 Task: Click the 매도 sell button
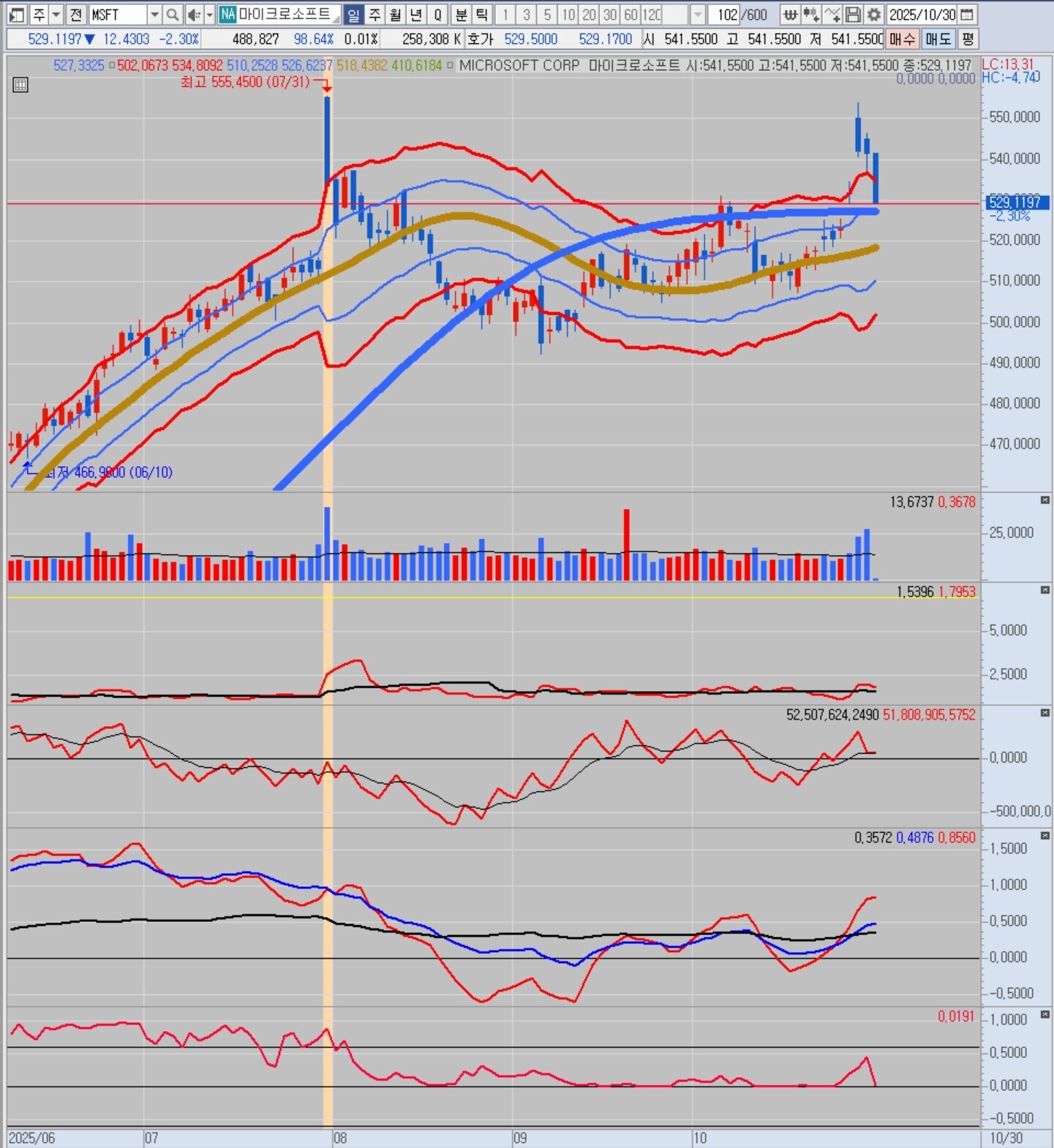pos(938,39)
